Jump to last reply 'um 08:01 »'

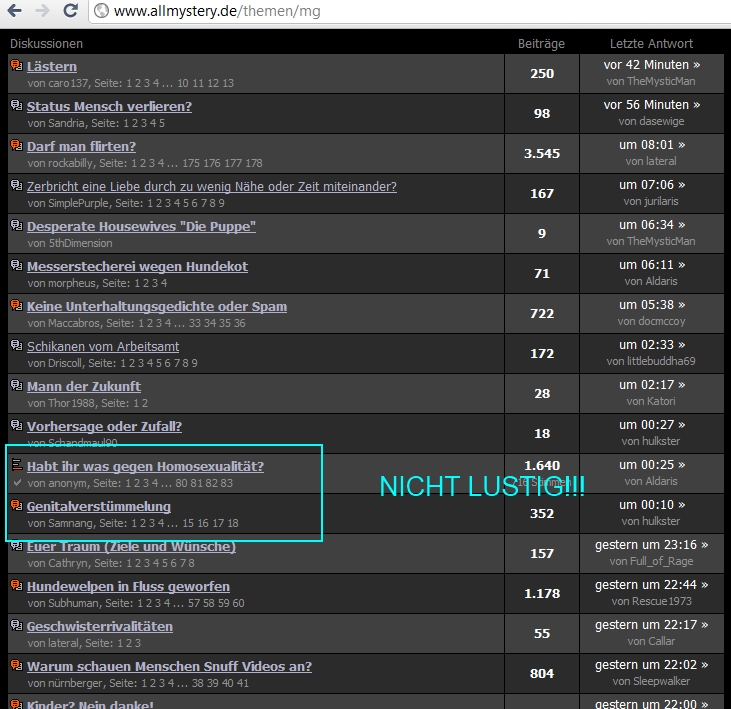tap(652, 145)
